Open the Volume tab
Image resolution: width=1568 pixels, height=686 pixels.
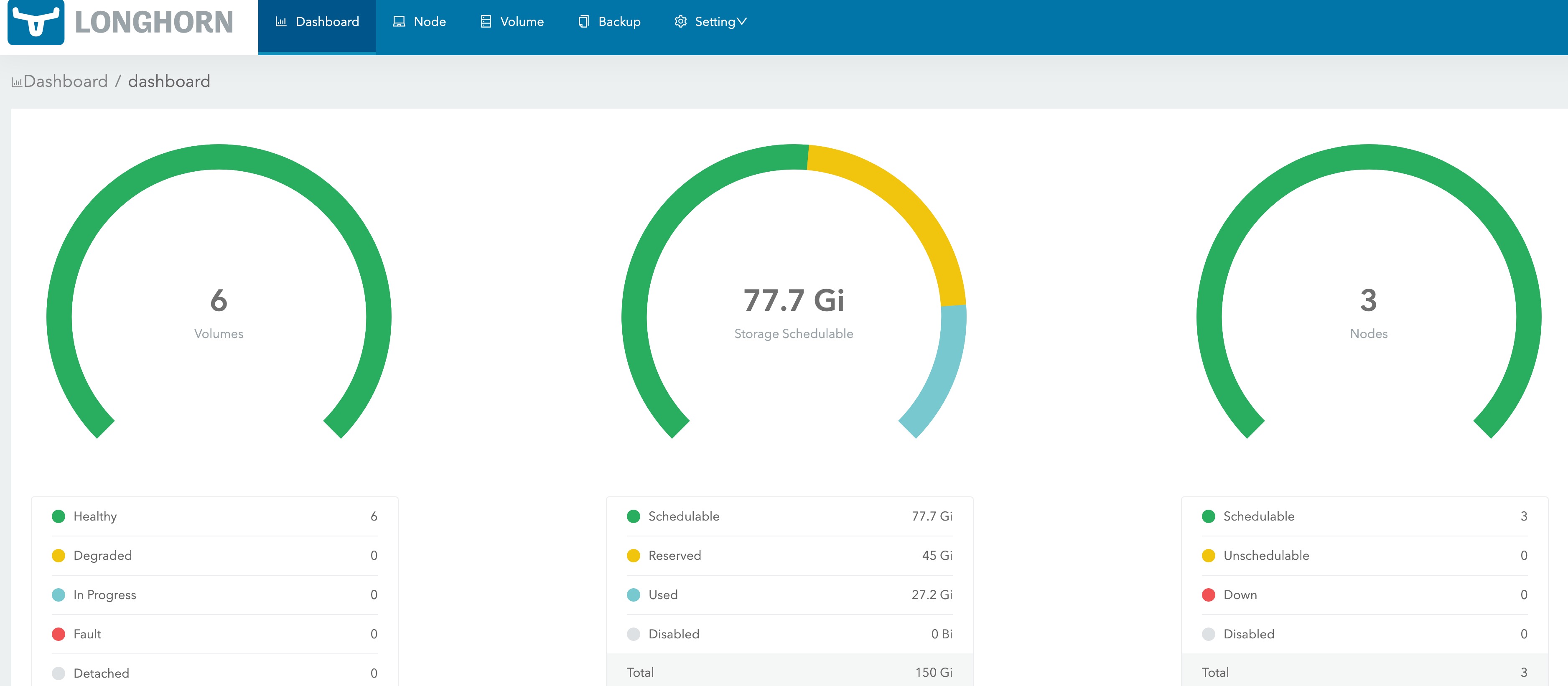512,22
